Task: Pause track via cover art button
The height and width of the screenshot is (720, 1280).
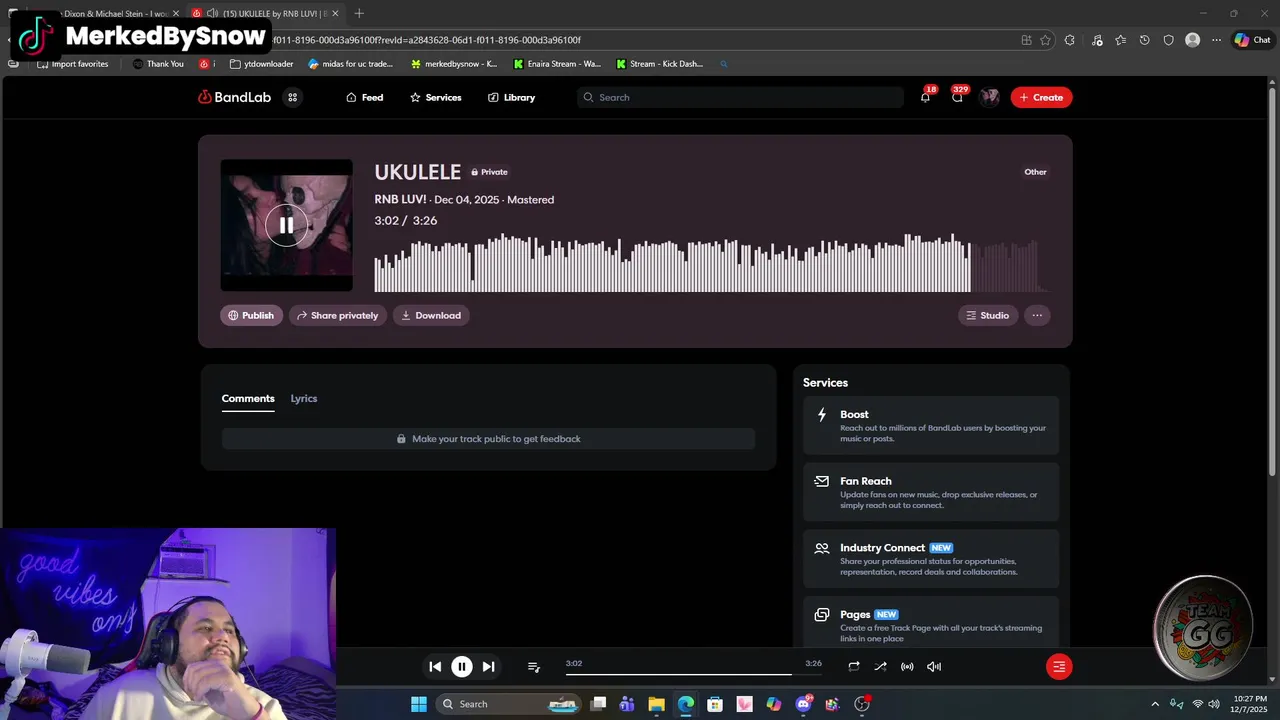Action: (286, 225)
